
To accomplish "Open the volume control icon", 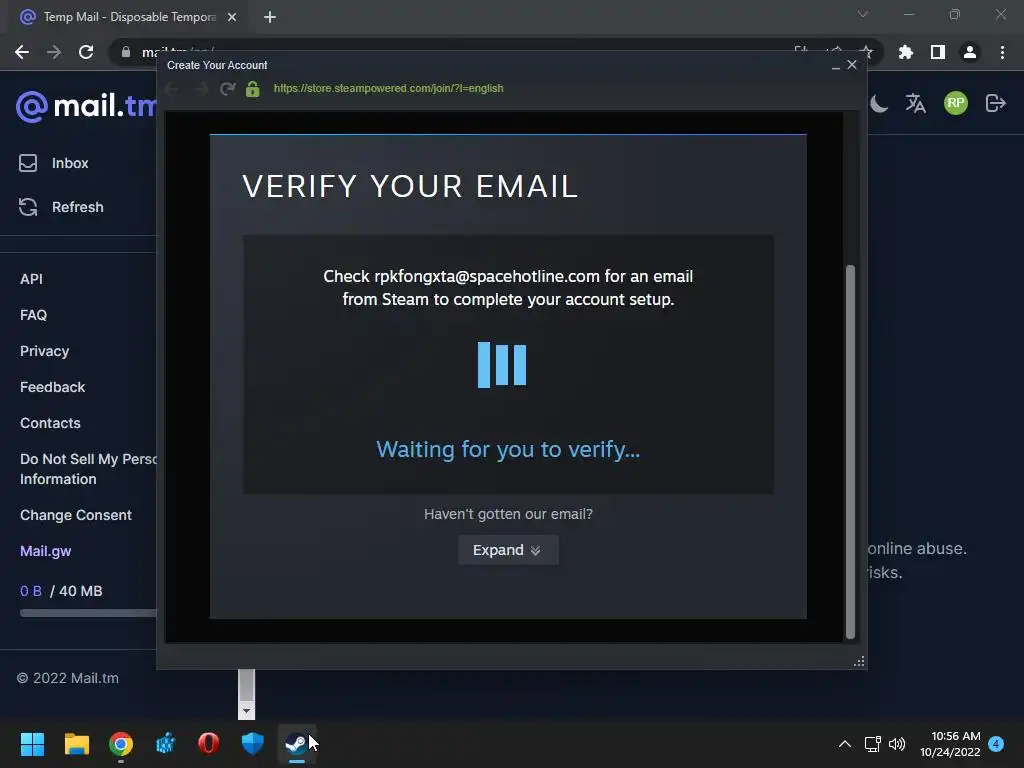I will tap(897, 744).
